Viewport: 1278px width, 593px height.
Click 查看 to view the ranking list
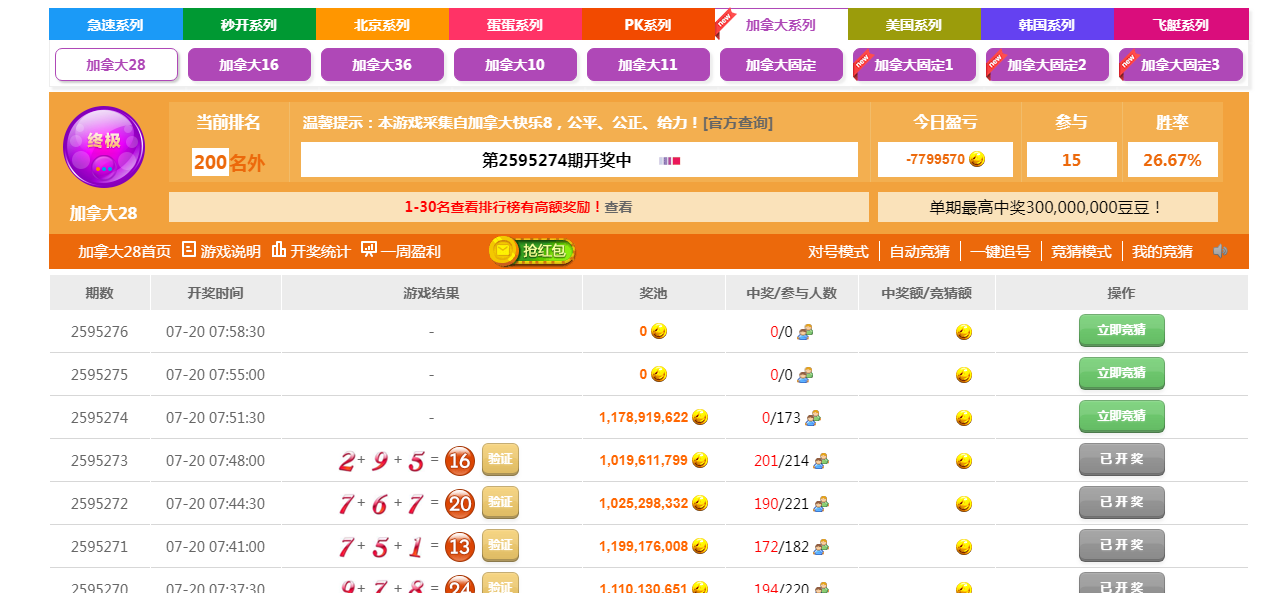(x=618, y=207)
